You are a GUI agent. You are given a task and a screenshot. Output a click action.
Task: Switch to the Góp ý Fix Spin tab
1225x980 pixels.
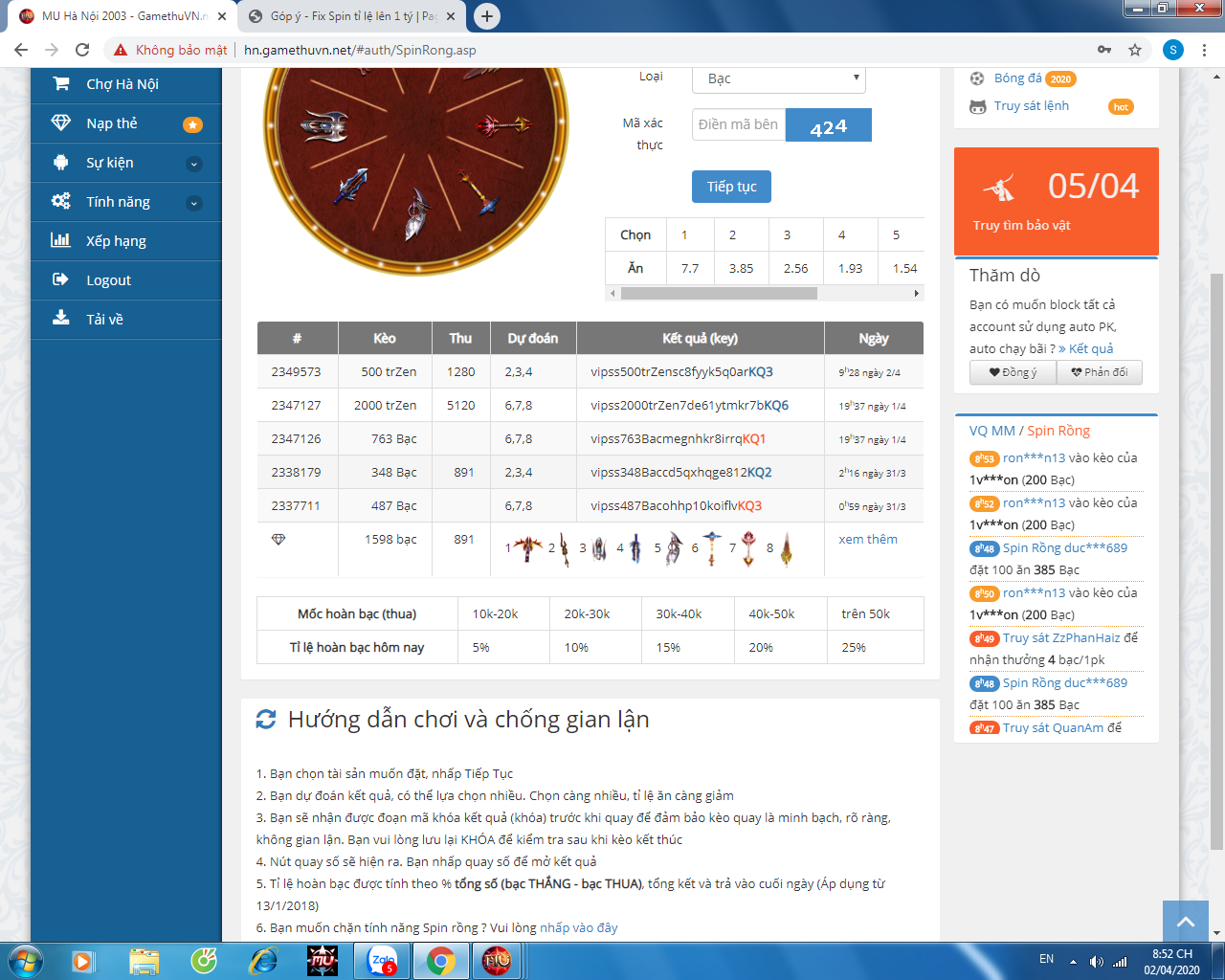pos(351,16)
